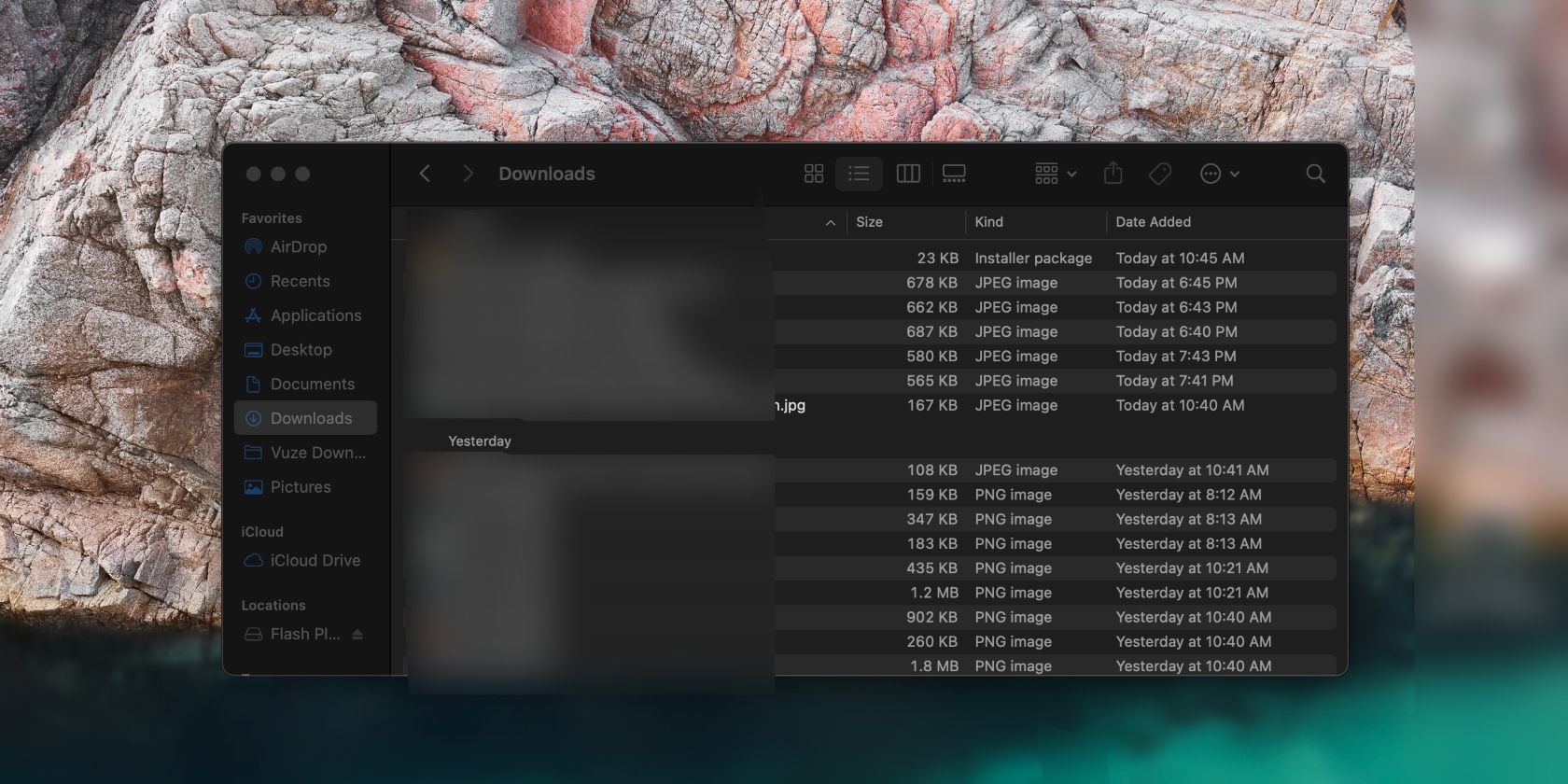Switch to gallery view
The image size is (1568, 784).
pyautogui.click(x=954, y=174)
